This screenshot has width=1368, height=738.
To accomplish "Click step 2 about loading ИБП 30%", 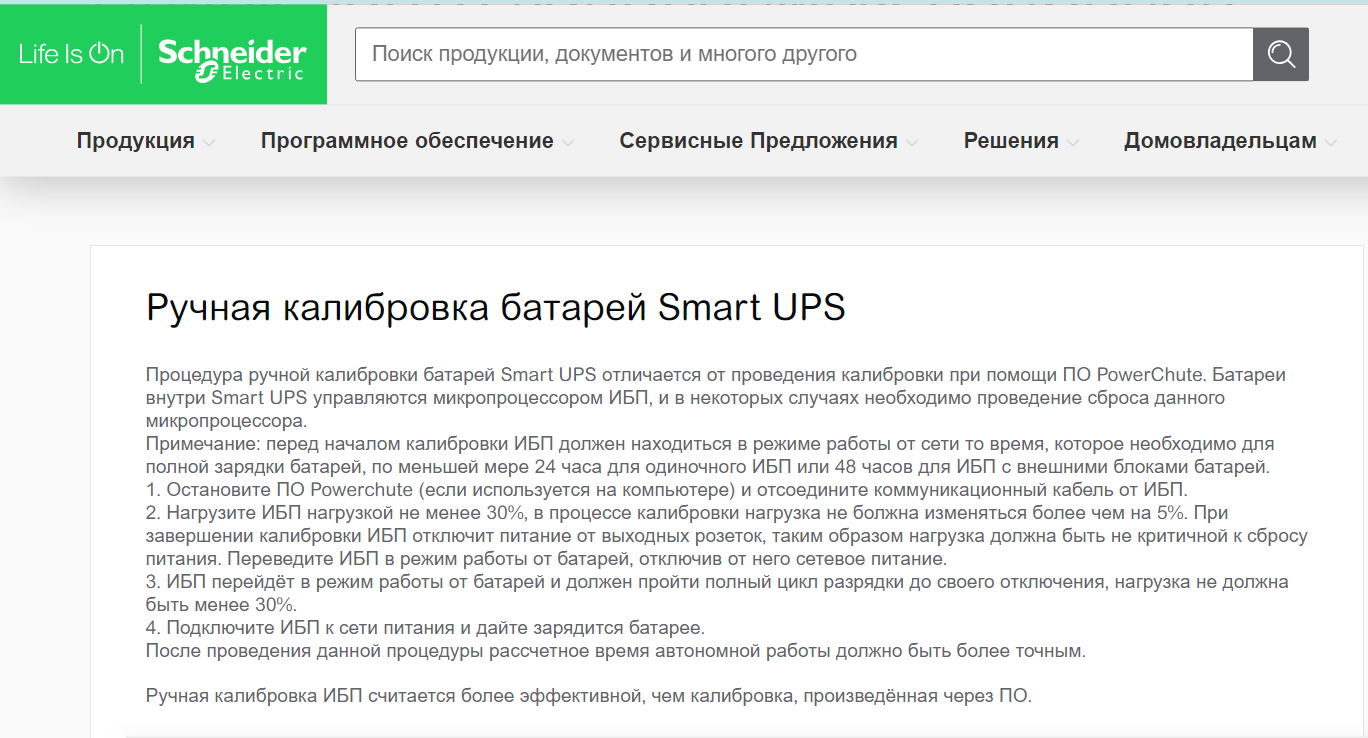I will coord(727,536).
